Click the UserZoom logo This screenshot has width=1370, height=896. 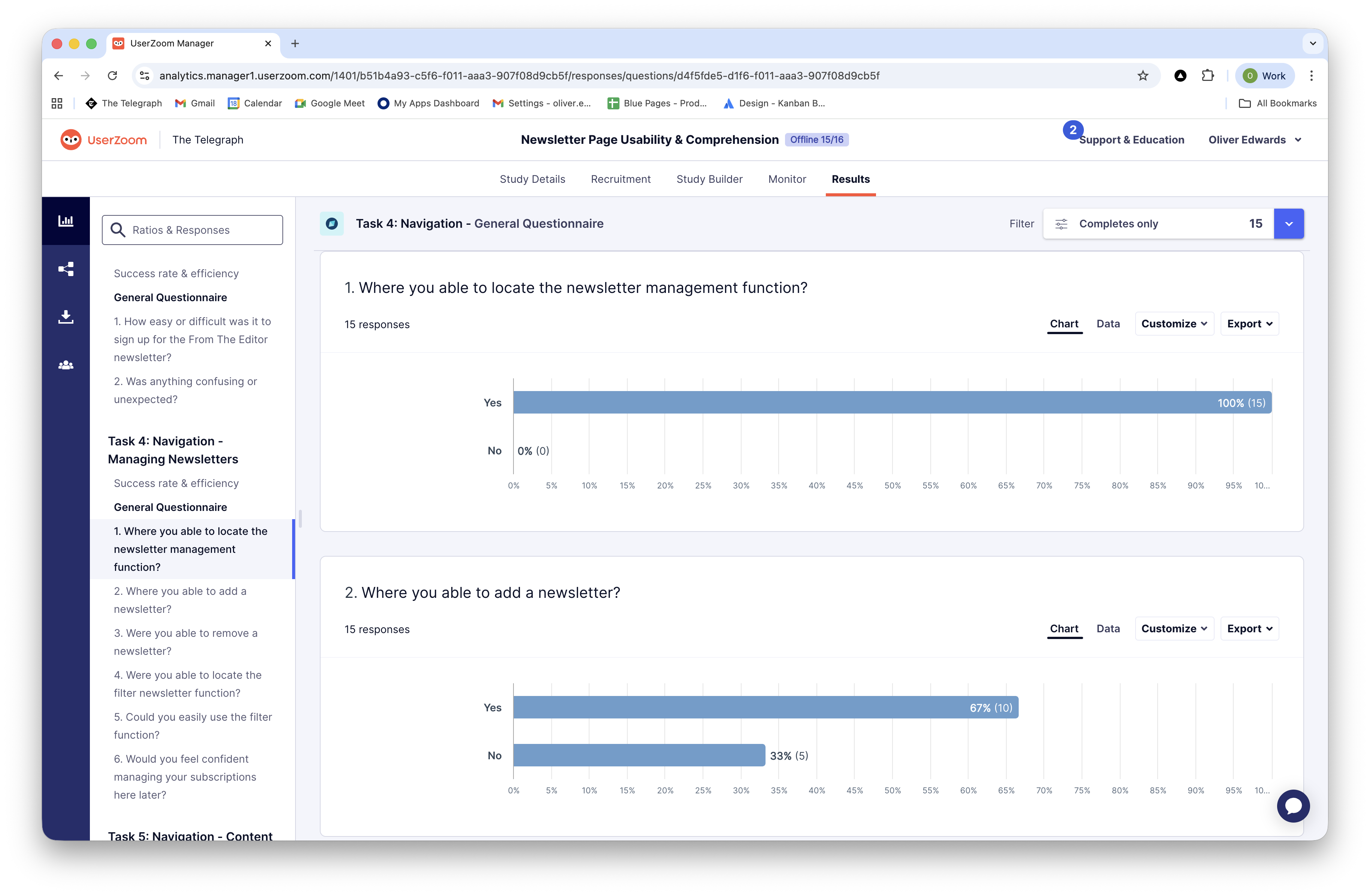(104, 140)
